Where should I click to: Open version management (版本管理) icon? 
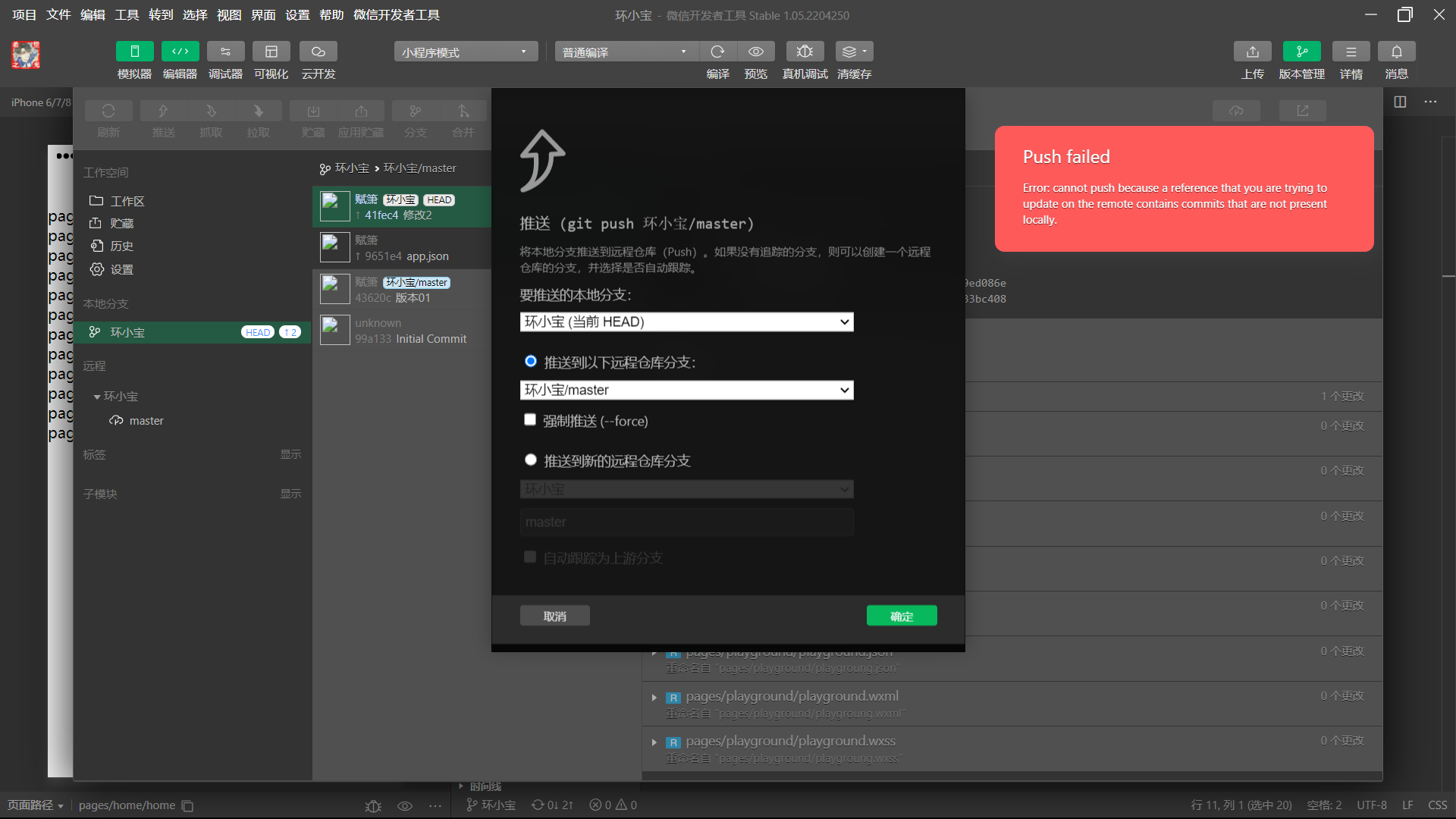[1301, 52]
